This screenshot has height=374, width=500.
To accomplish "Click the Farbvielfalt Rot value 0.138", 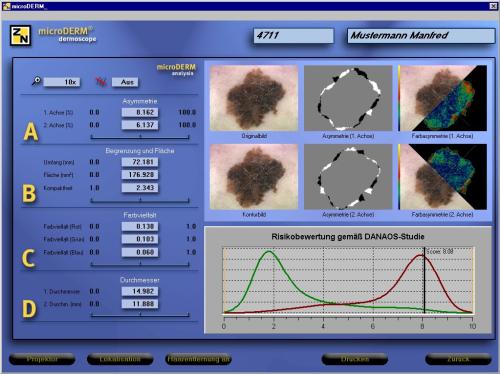I will pos(140,227).
